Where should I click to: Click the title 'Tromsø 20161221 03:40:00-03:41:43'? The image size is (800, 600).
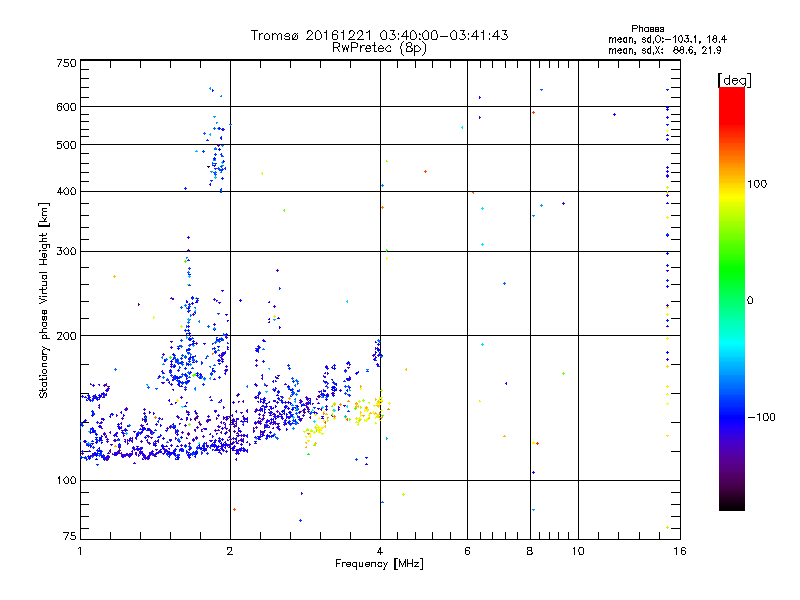[379, 35]
